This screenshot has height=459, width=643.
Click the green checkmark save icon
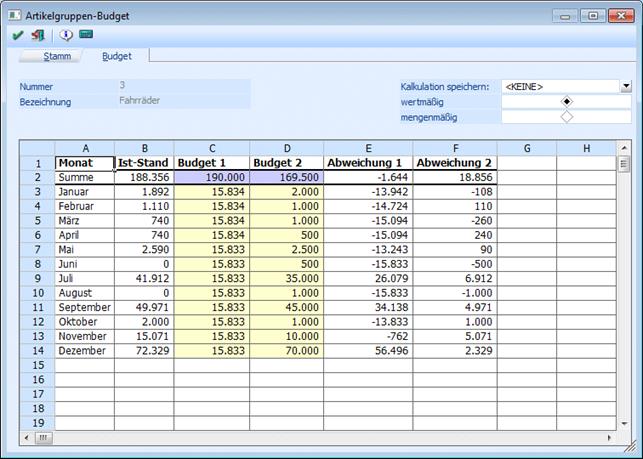pos(18,35)
